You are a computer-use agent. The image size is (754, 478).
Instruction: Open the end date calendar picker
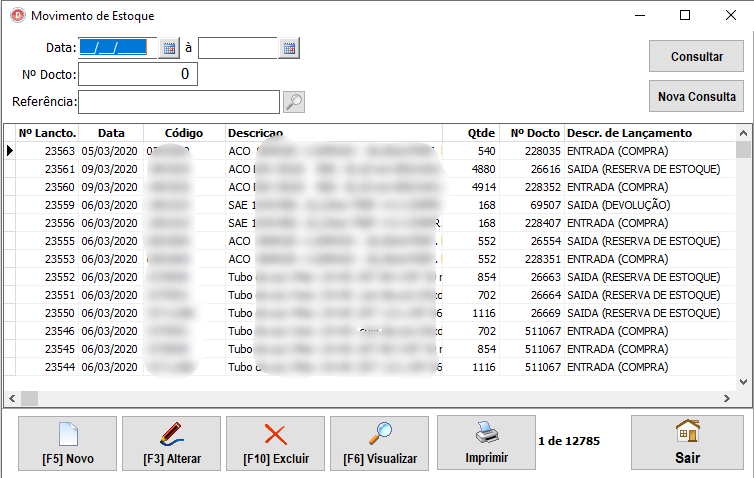pos(289,48)
